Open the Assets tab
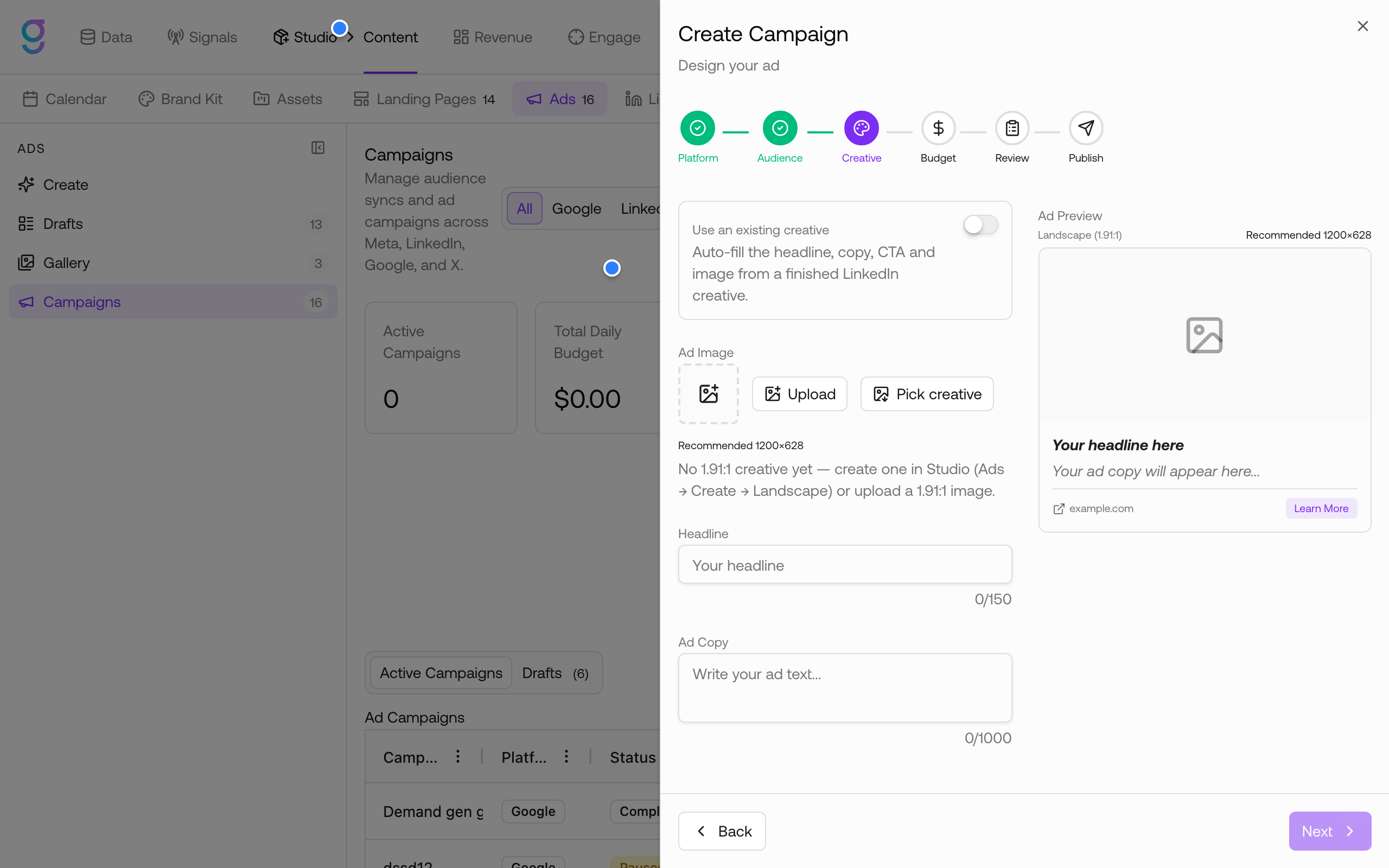Screen dimensions: 1389x868 click(x=288, y=99)
